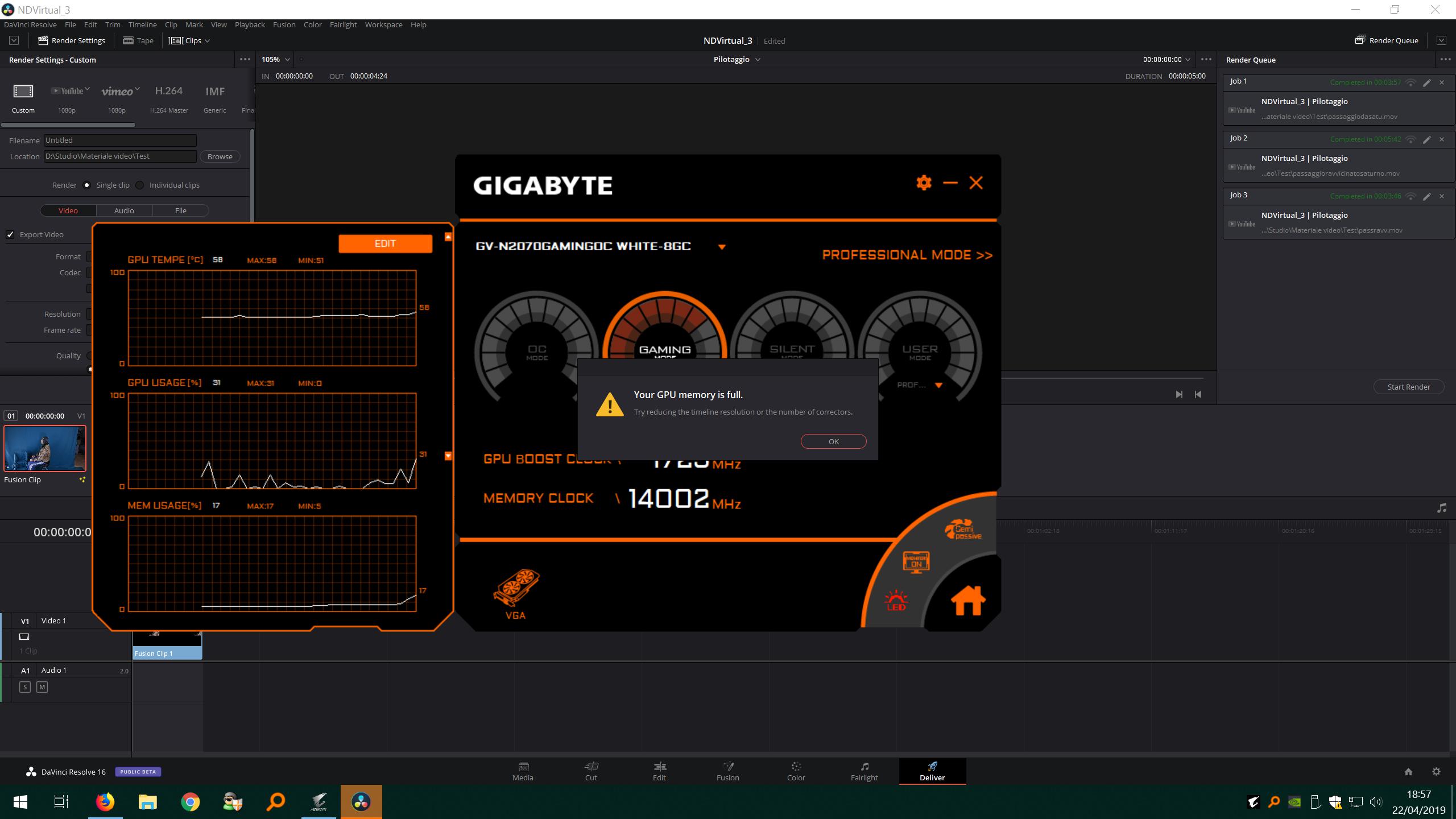This screenshot has width=1456, height=819.
Task: Select Fusion Clip 1 on timeline
Action: pyautogui.click(x=167, y=645)
